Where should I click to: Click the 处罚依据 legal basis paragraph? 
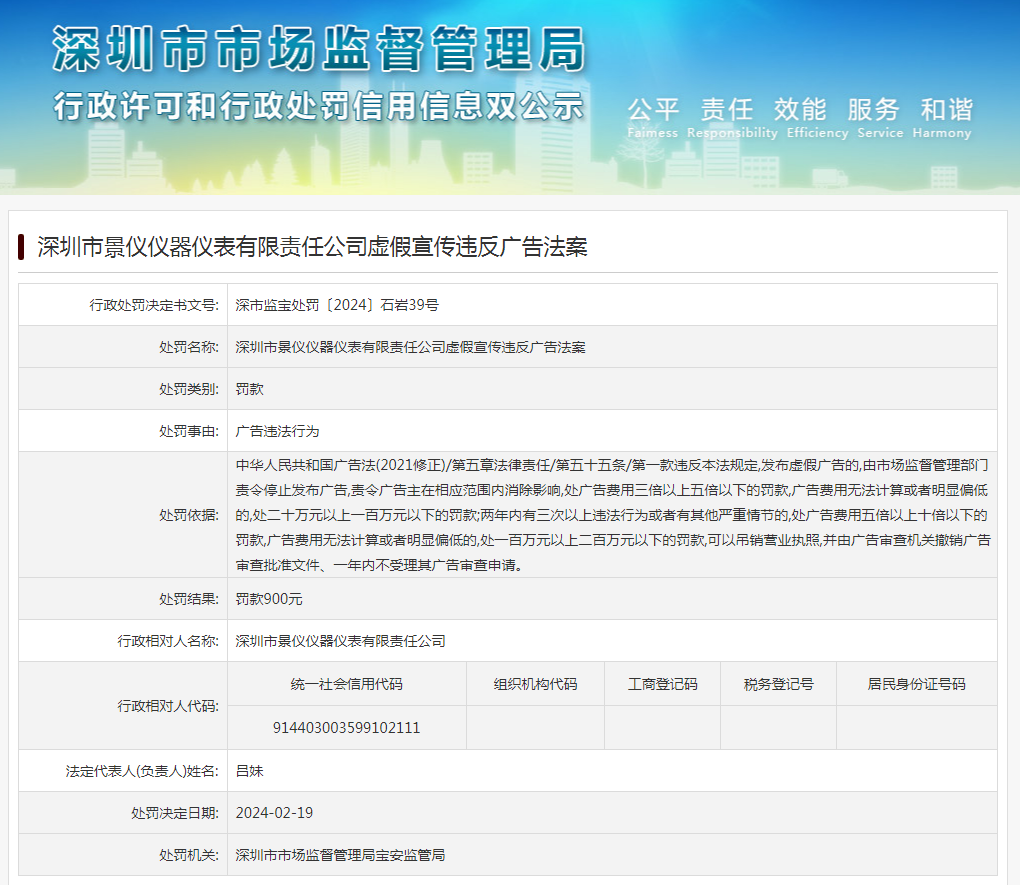[612, 515]
